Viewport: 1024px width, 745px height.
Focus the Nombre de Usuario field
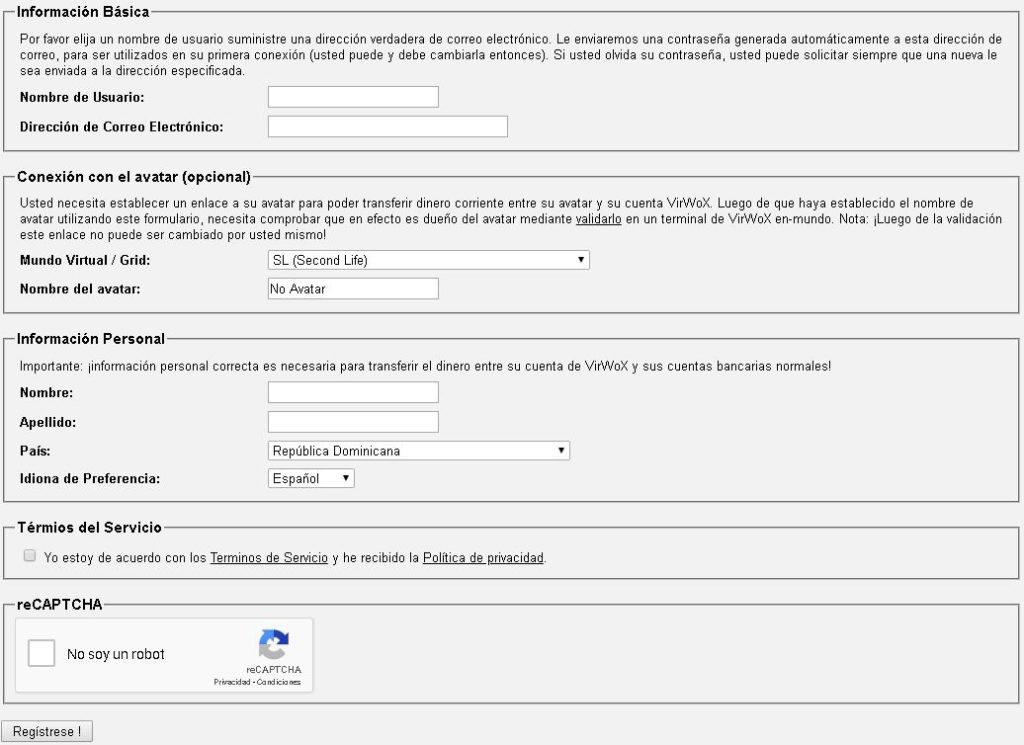pos(353,97)
